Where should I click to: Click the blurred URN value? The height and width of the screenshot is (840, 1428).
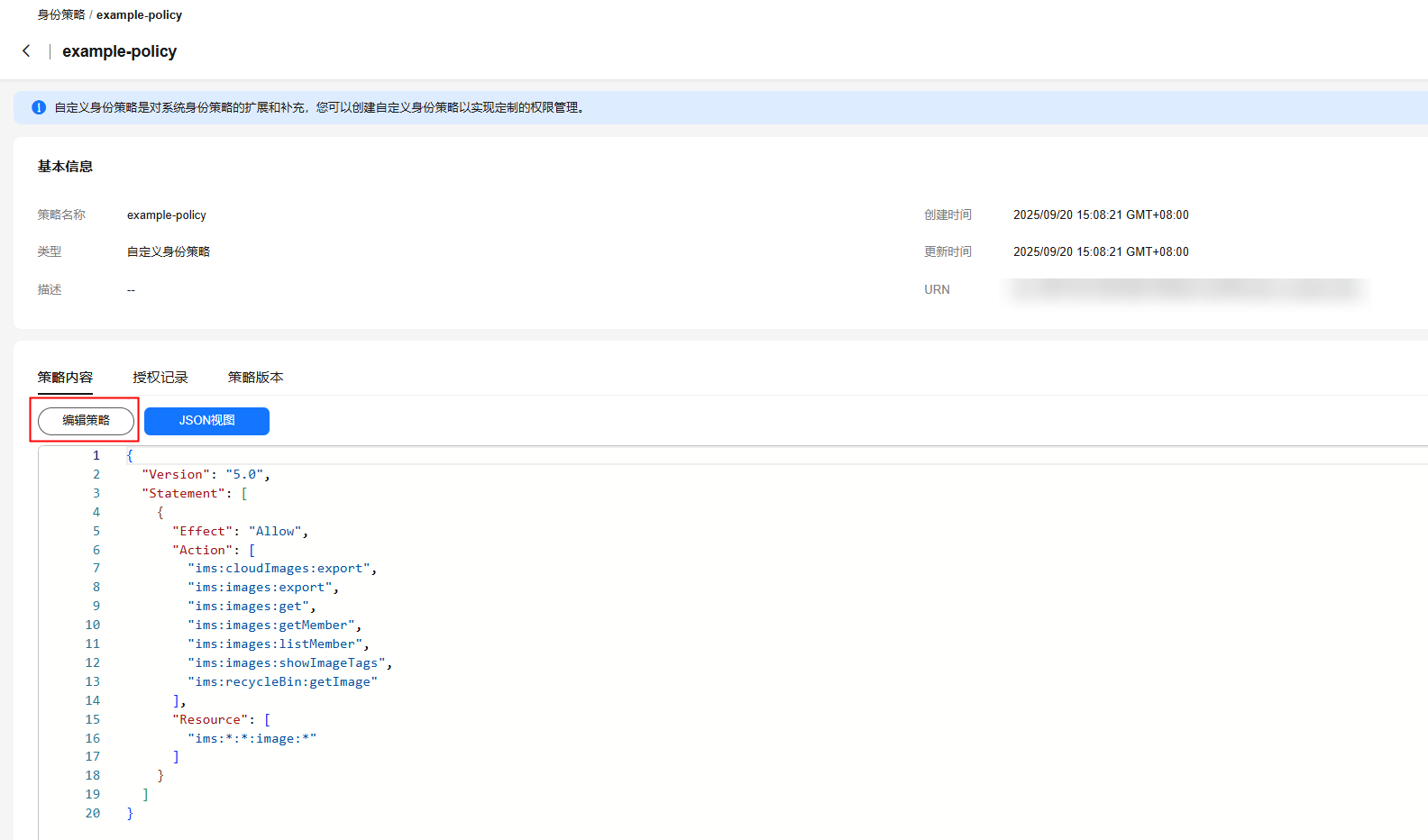pyautogui.click(x=1185, y=289)
